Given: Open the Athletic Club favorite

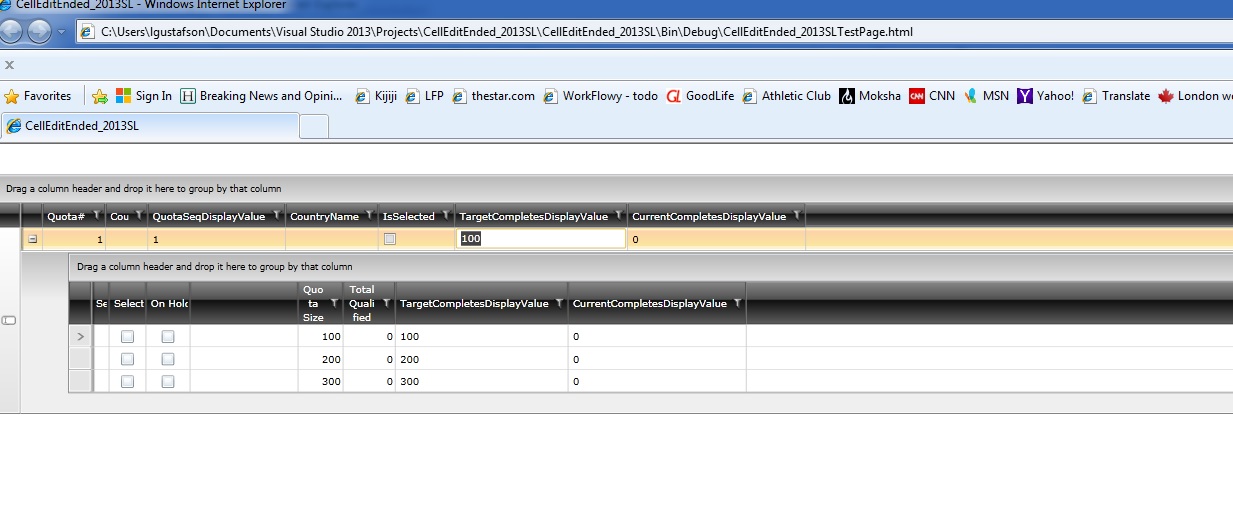Looking at the screenshot, I should coord(786,96).
